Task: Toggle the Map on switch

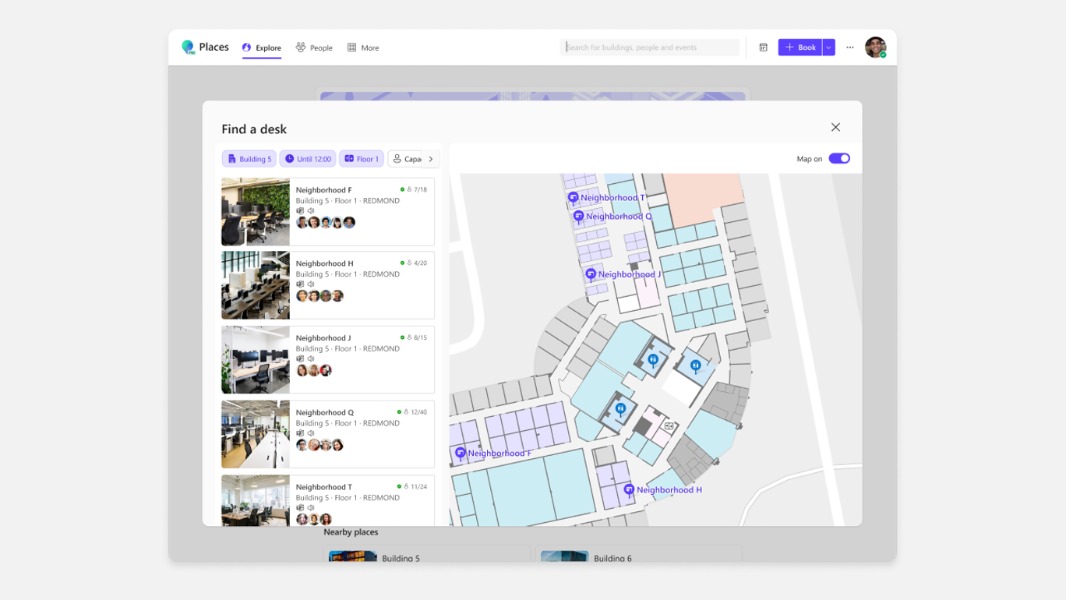Action: tap(839, 158)
